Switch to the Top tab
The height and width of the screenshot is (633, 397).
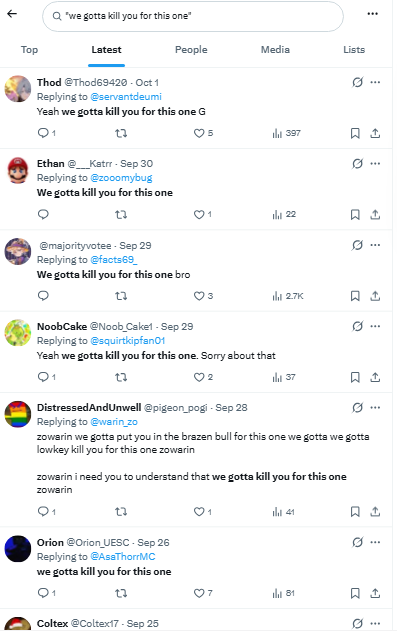[29, 50]
